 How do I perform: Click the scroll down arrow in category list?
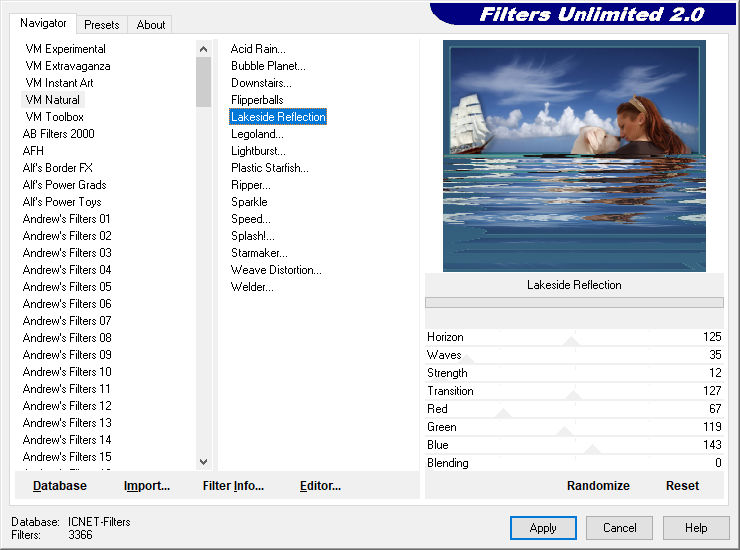pyautogui.click(x=203, y=462)
